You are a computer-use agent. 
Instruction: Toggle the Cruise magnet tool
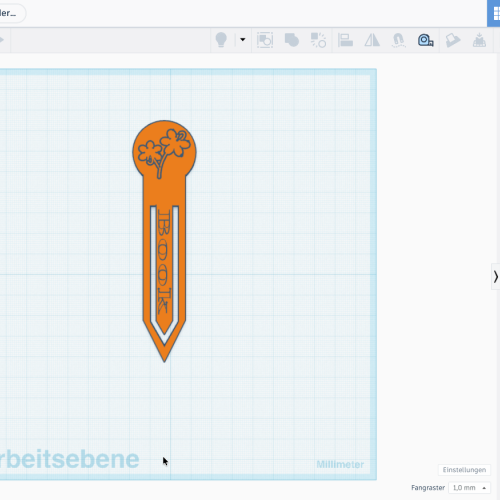click(399, 40)
